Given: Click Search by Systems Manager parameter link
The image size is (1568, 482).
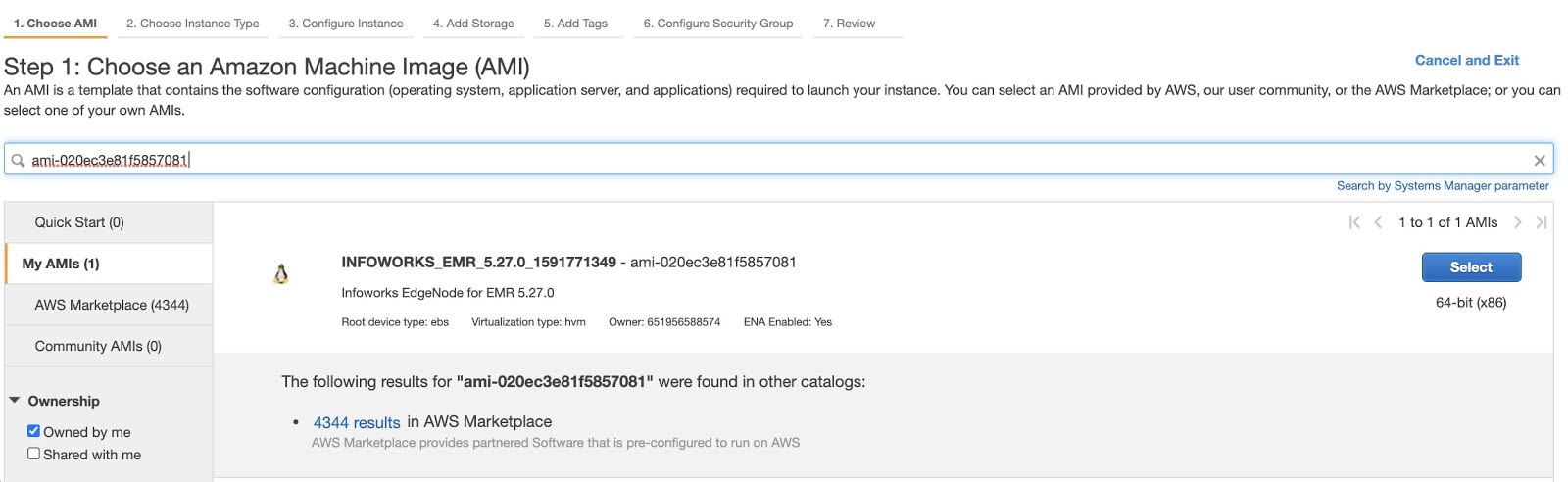Looking at the screenshot, I should pyautogui.click(x=1443, y=185).
